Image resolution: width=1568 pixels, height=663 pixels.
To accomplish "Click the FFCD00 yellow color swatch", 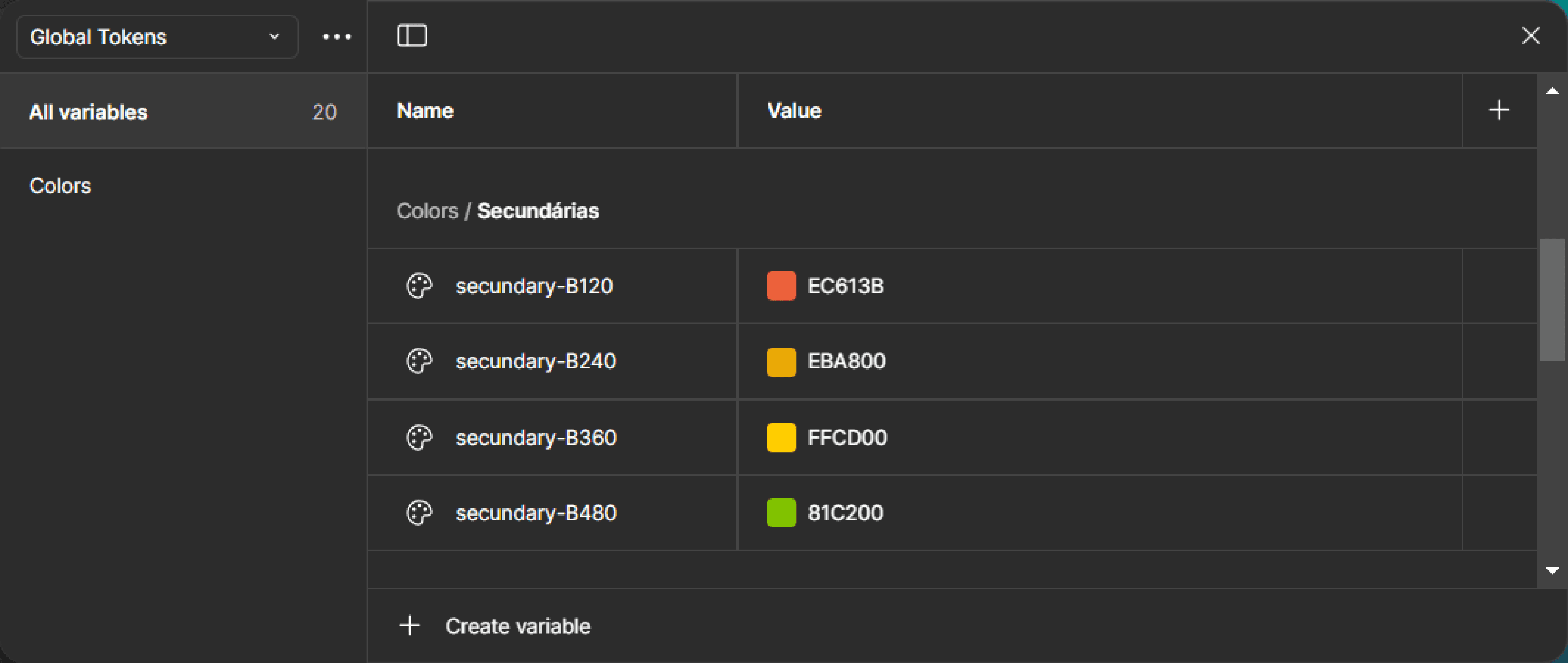I will [x=781, y=437].
